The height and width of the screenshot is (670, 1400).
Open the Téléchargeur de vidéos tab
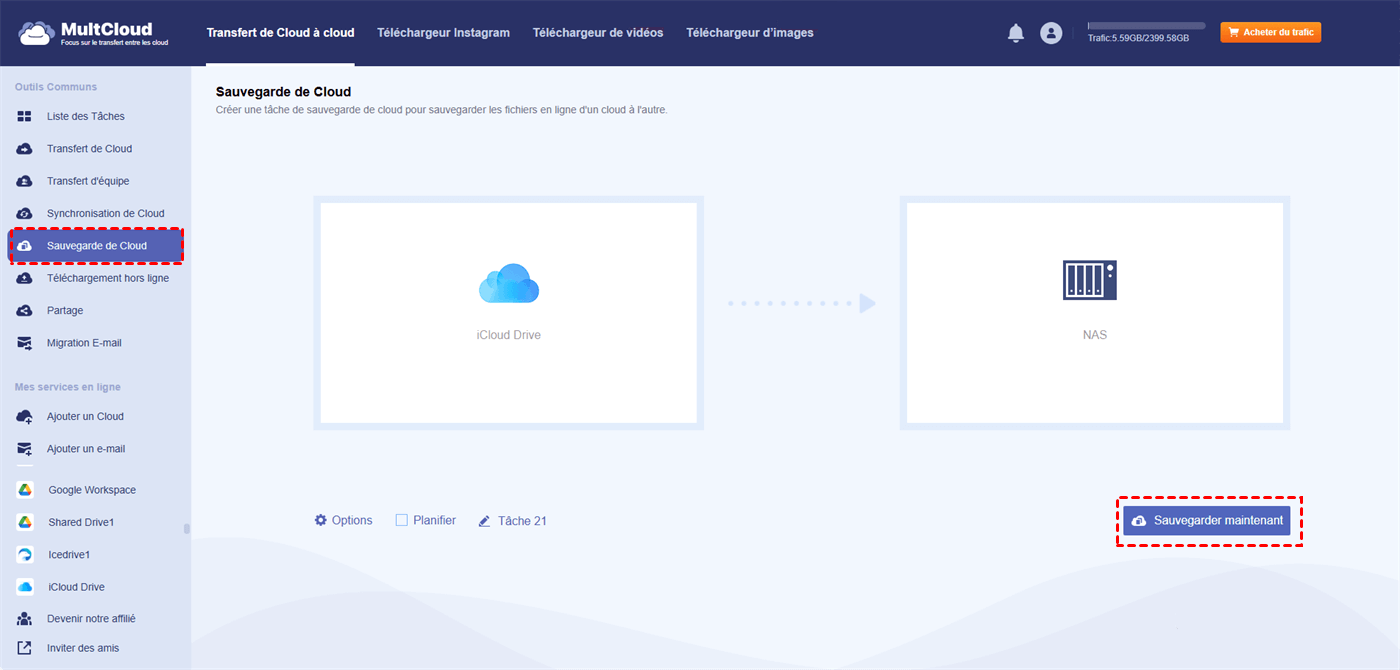(598, 33)
